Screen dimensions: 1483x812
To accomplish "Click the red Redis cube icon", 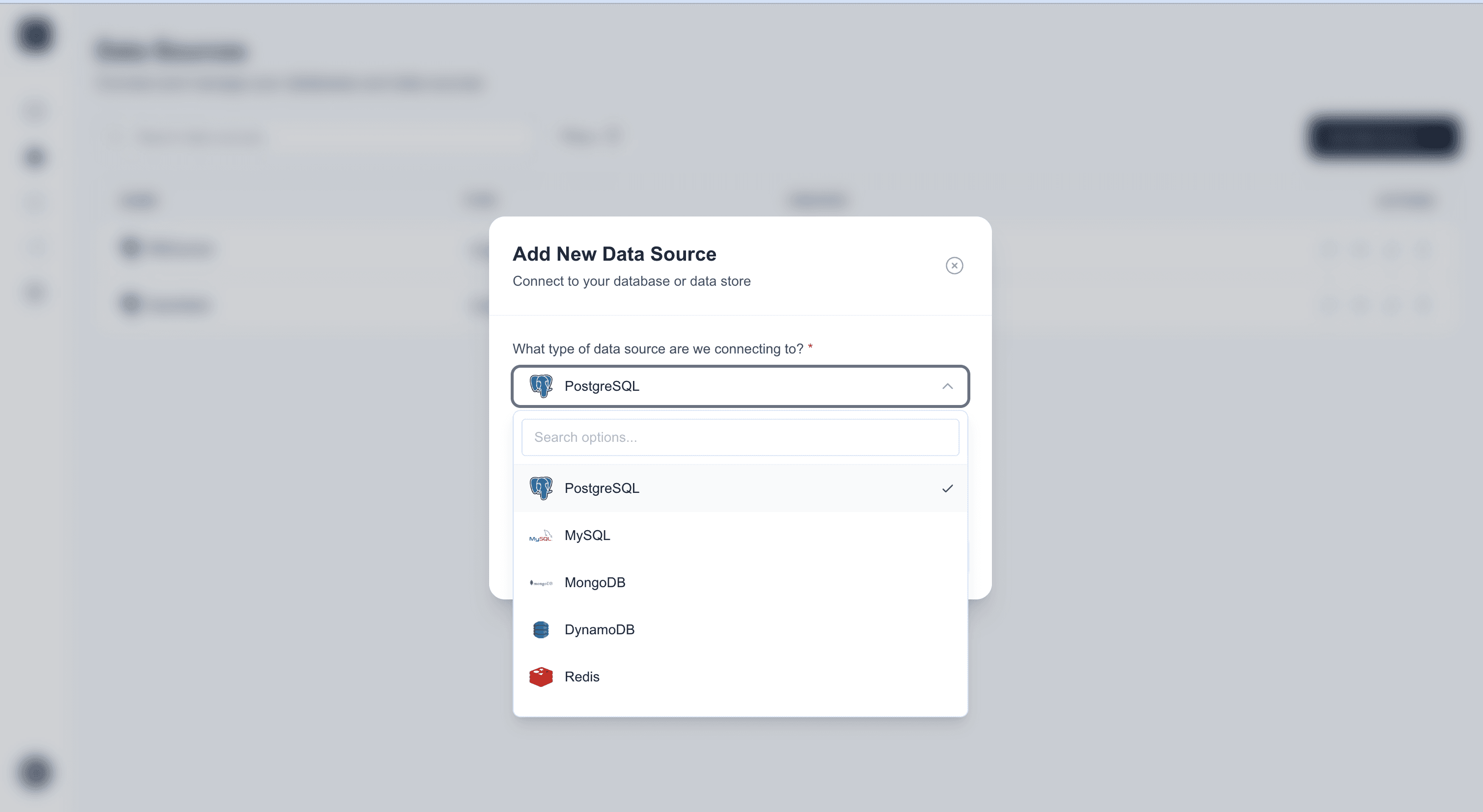I will pyautogui.click(x=540, y=677).
